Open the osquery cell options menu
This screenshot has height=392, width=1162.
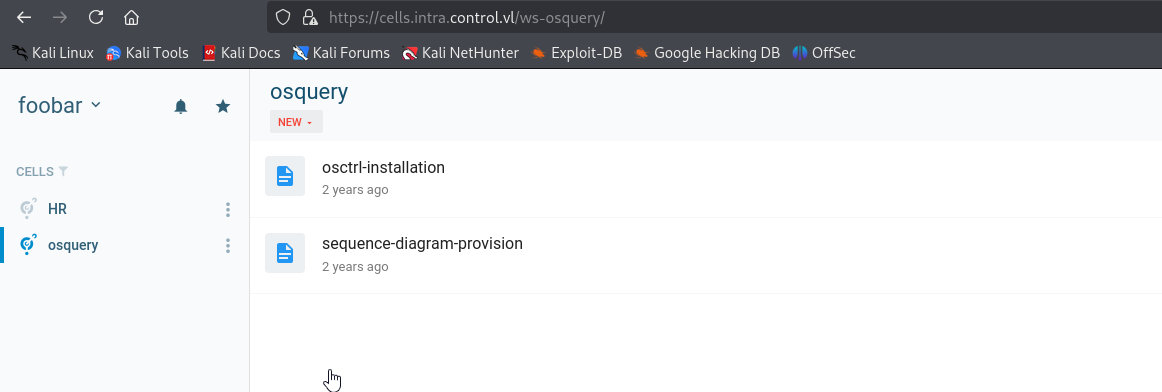click(x=228, y=245)
